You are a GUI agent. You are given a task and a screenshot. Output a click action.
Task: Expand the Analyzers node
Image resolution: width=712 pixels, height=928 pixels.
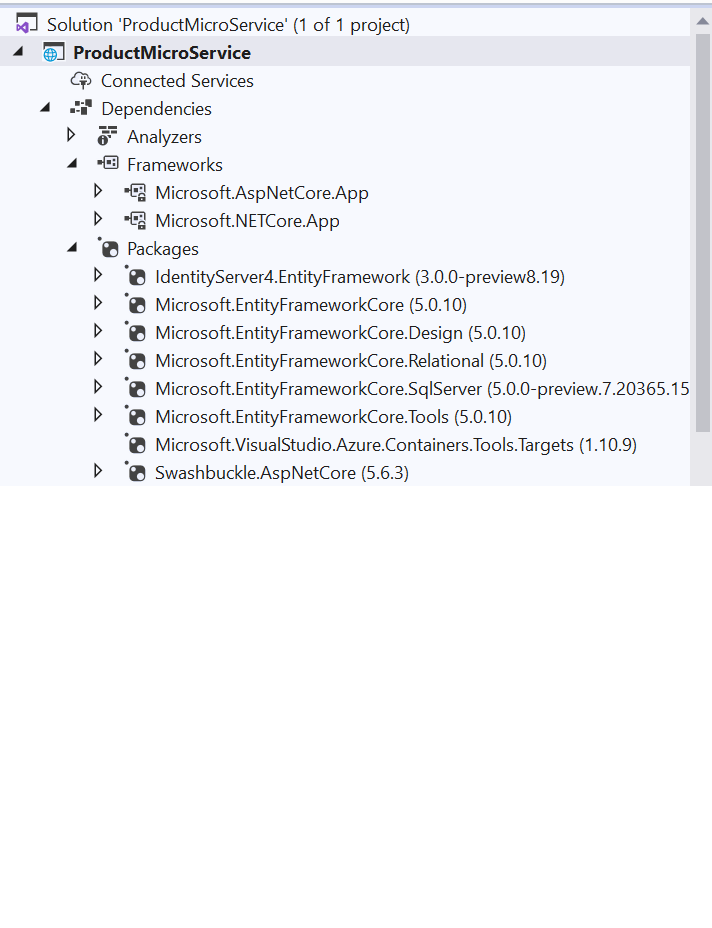click(x=70, y=136)
